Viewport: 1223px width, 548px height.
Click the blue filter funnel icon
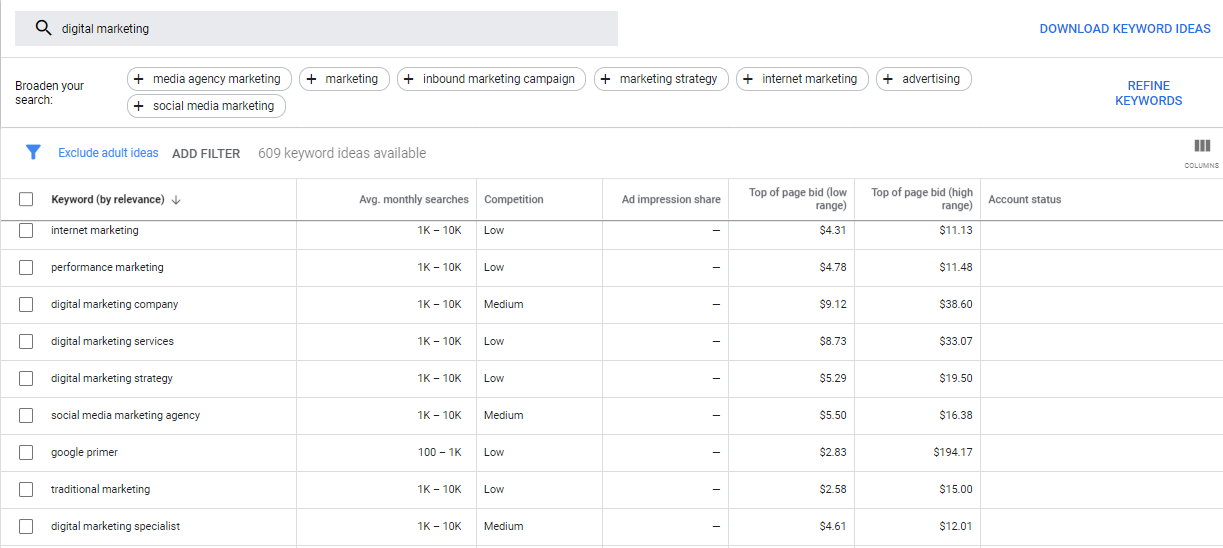pyautogui.click(x=33, y=153)
